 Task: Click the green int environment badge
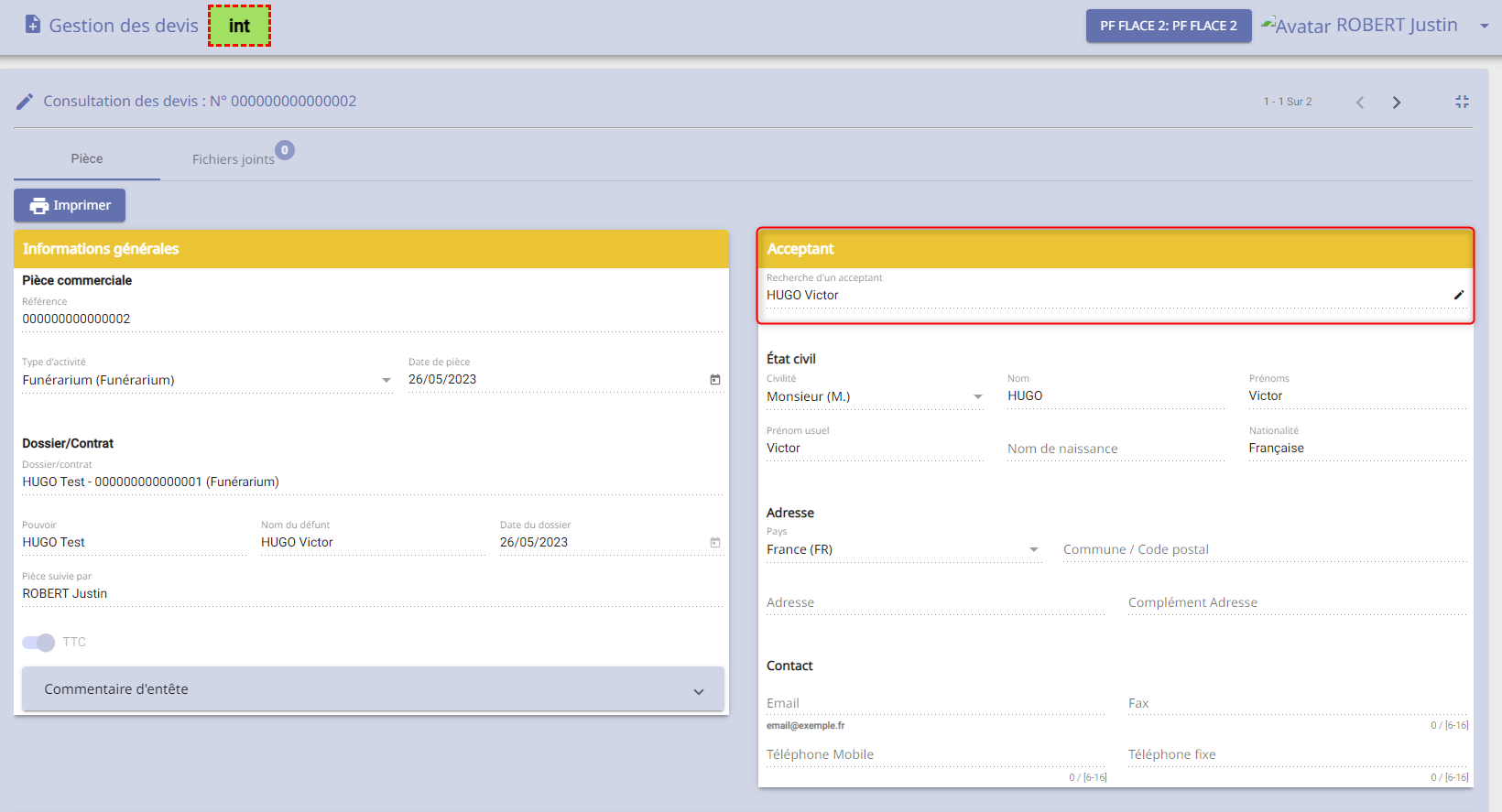pos(239,26)
